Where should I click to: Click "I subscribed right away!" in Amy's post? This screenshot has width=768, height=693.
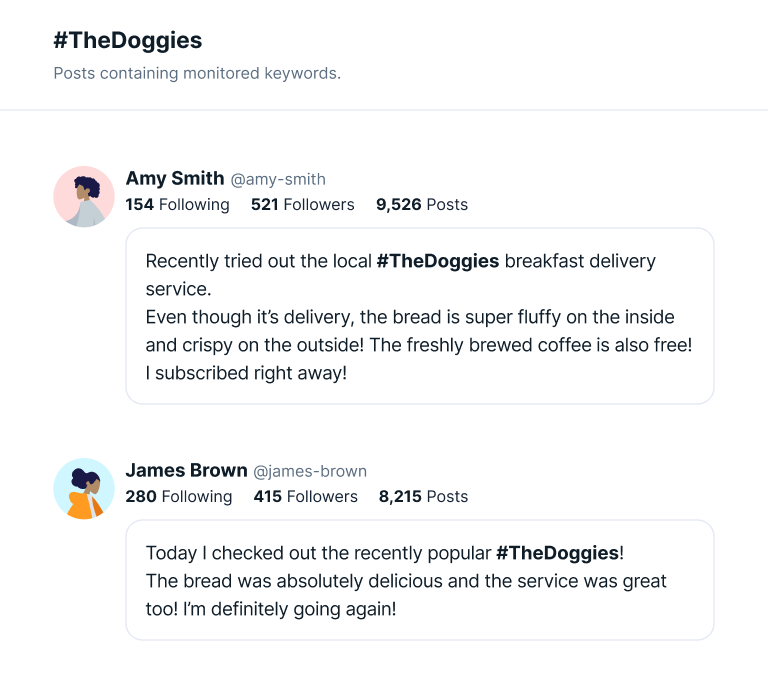(x=245, y=373)
